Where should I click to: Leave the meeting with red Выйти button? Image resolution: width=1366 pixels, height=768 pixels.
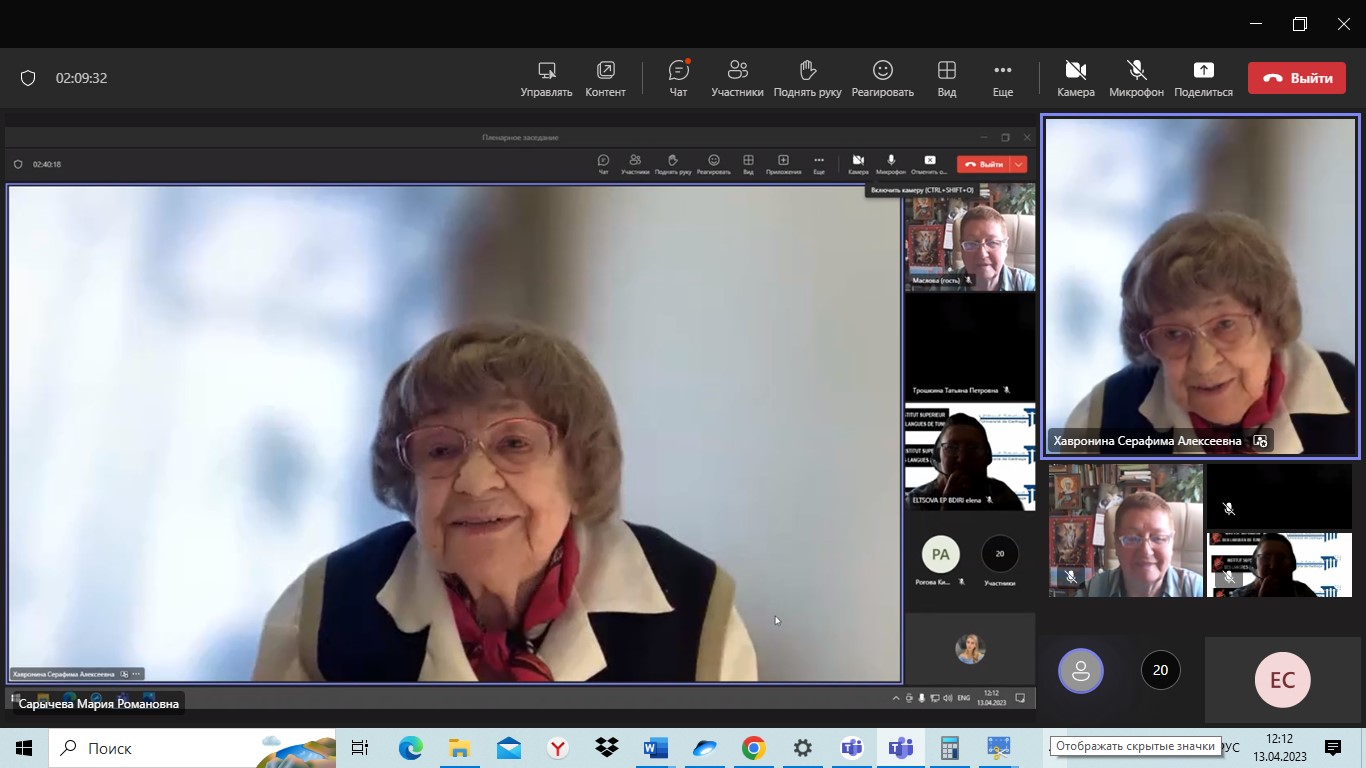coord(1296,78)
